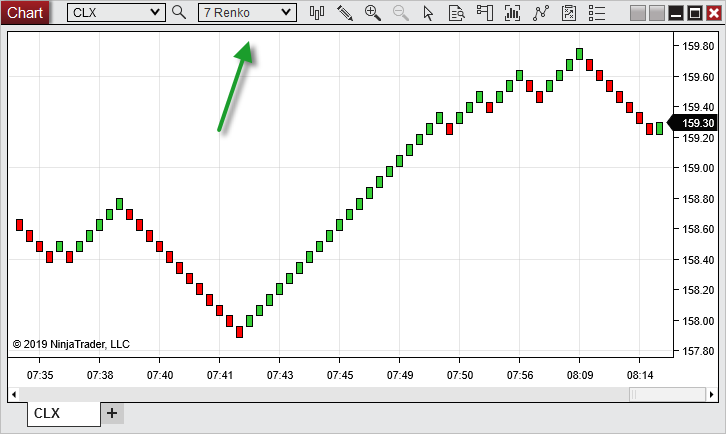
Task: Open the bar style chart icon
Action: (x=317, y=13)
